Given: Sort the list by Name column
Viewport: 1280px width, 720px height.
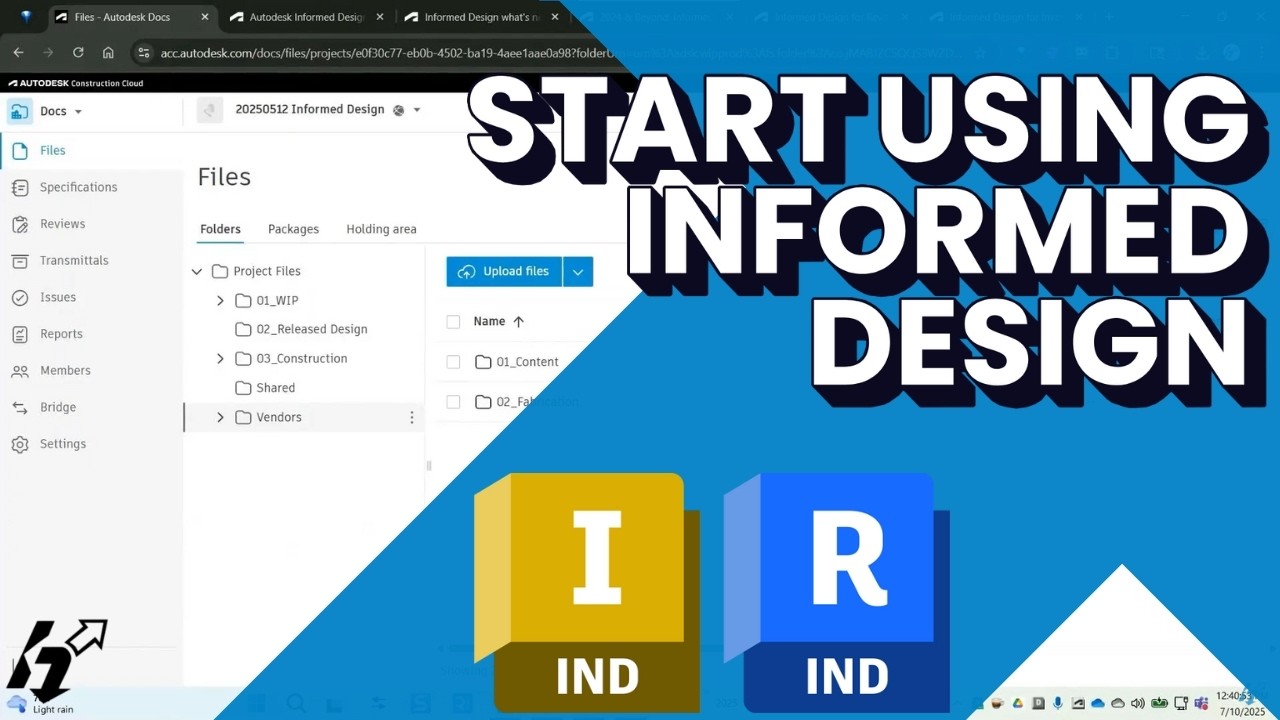Looking at the screenshot, I should pos(498,322).
